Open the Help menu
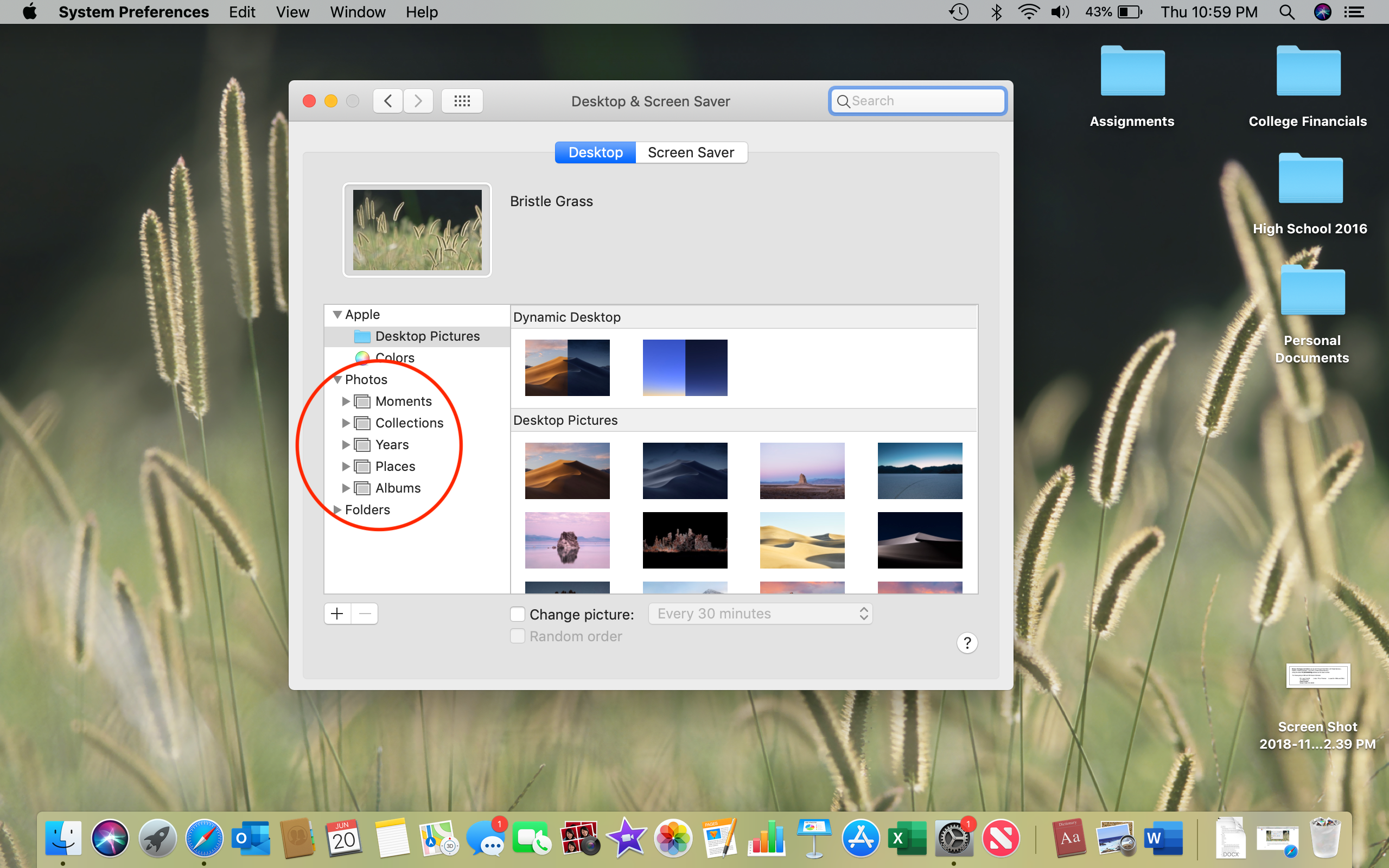1389x868 pixels. (421, 12)
